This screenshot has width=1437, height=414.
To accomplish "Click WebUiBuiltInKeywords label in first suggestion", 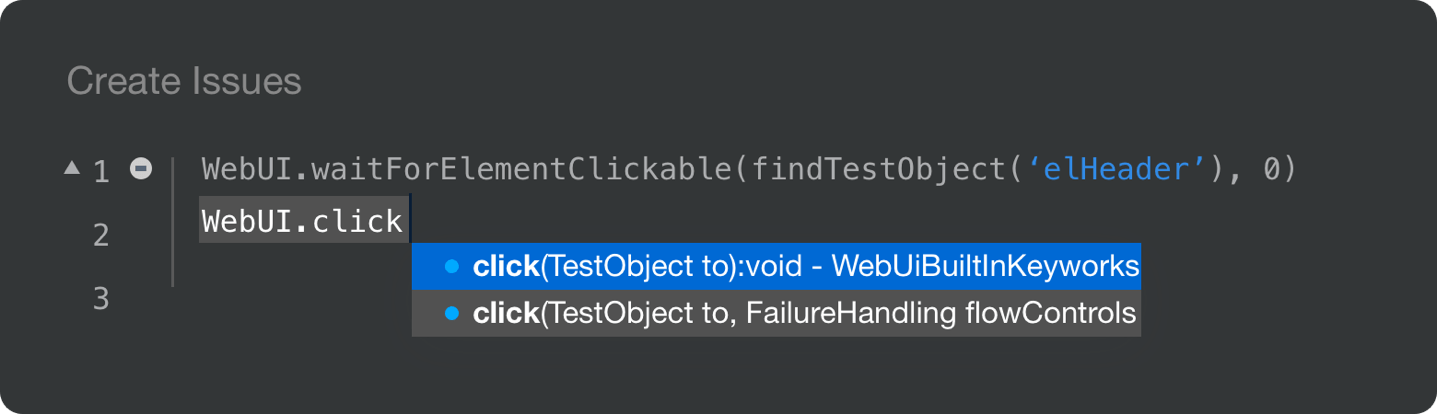I will [x=985, y=266].
